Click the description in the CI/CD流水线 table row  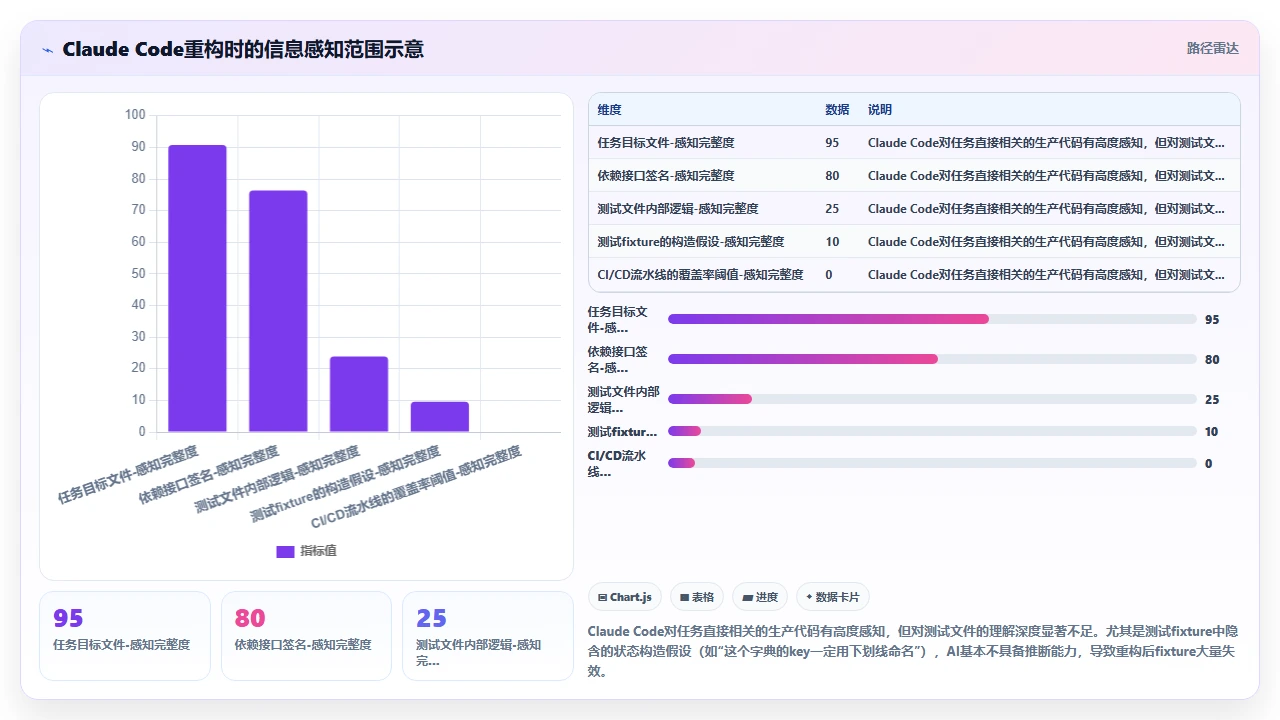click(1046, 275)
